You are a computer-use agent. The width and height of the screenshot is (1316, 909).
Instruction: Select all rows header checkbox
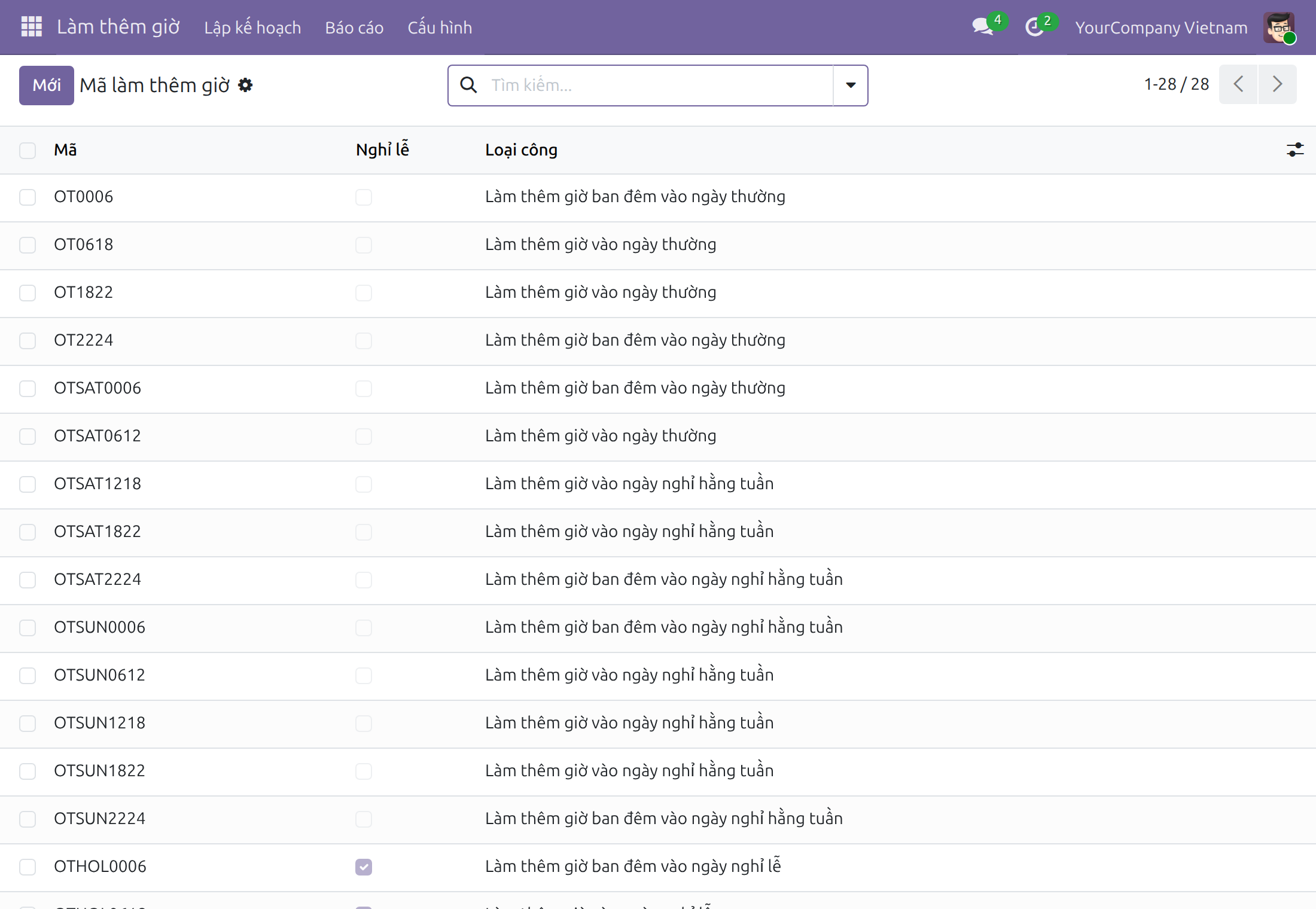28,150
